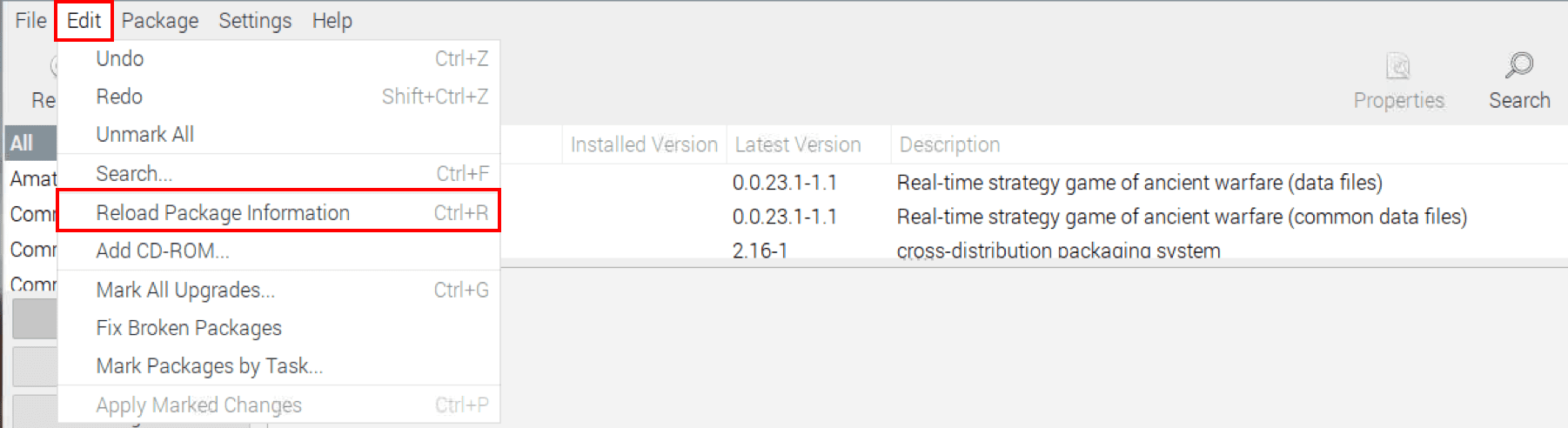
Task: Open Search... entry in Edit menu
Action: [278, 174]
